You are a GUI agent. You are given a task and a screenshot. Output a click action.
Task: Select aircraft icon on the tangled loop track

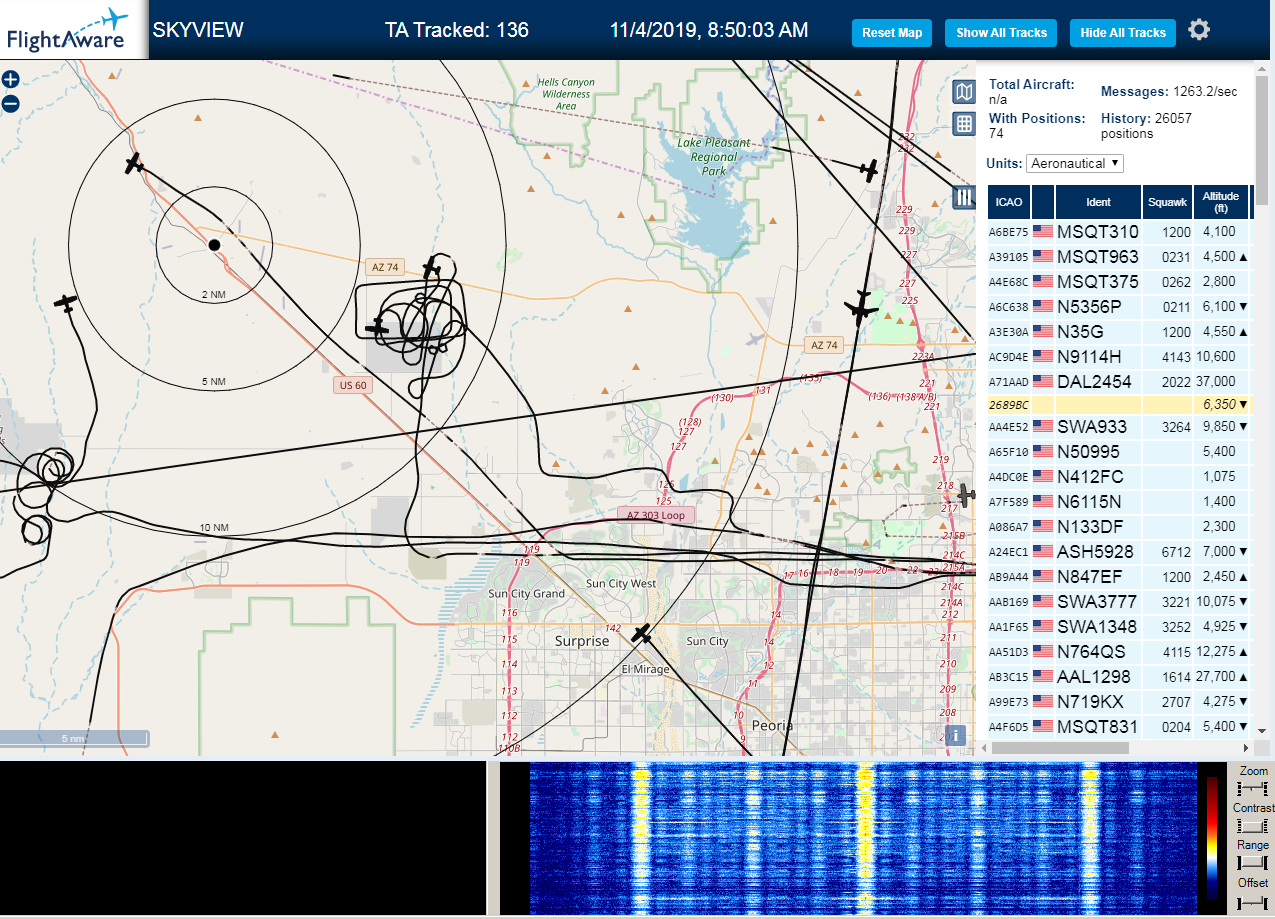377,327
